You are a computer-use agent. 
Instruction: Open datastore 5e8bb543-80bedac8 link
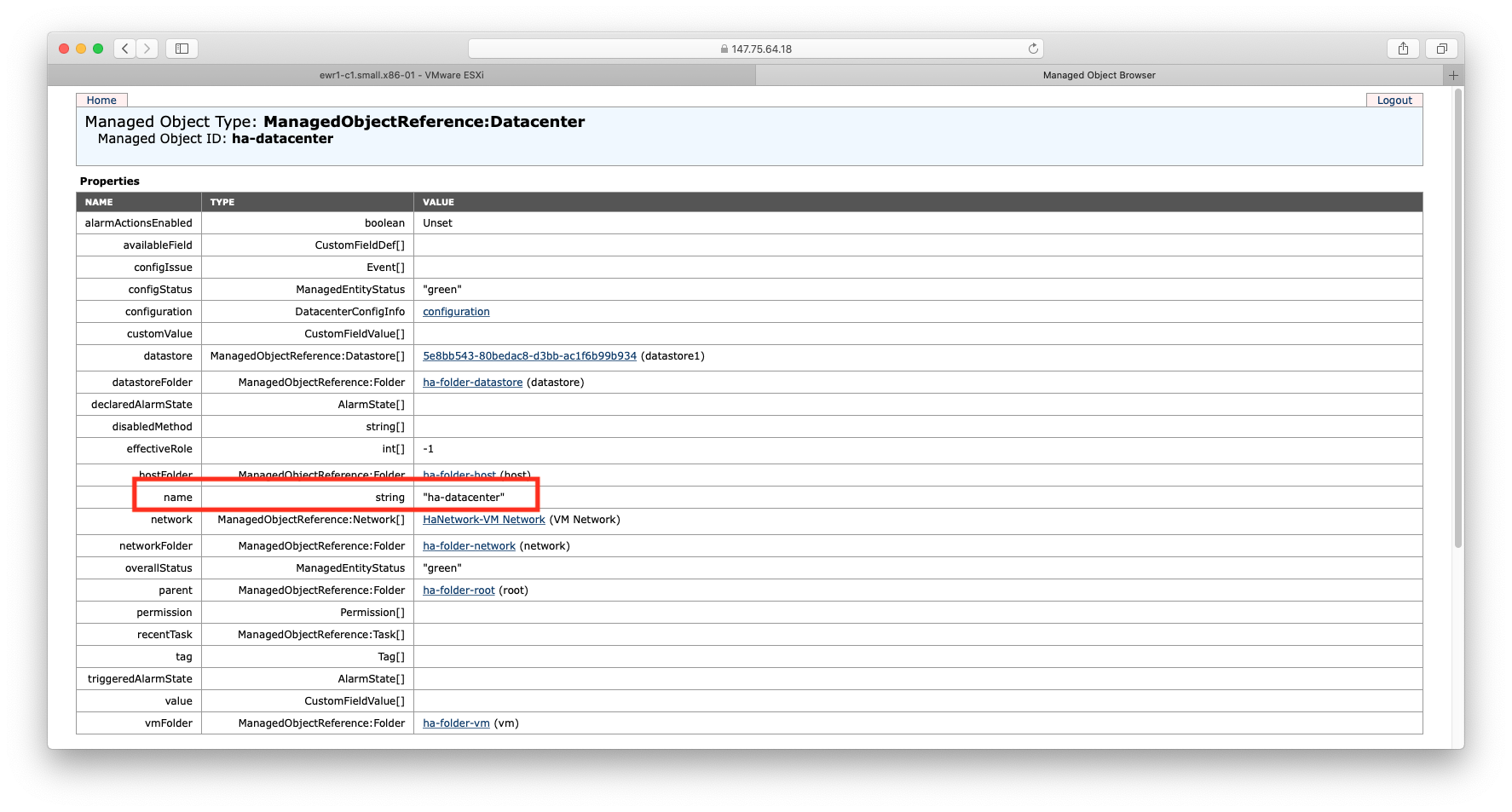coord(529,356)
